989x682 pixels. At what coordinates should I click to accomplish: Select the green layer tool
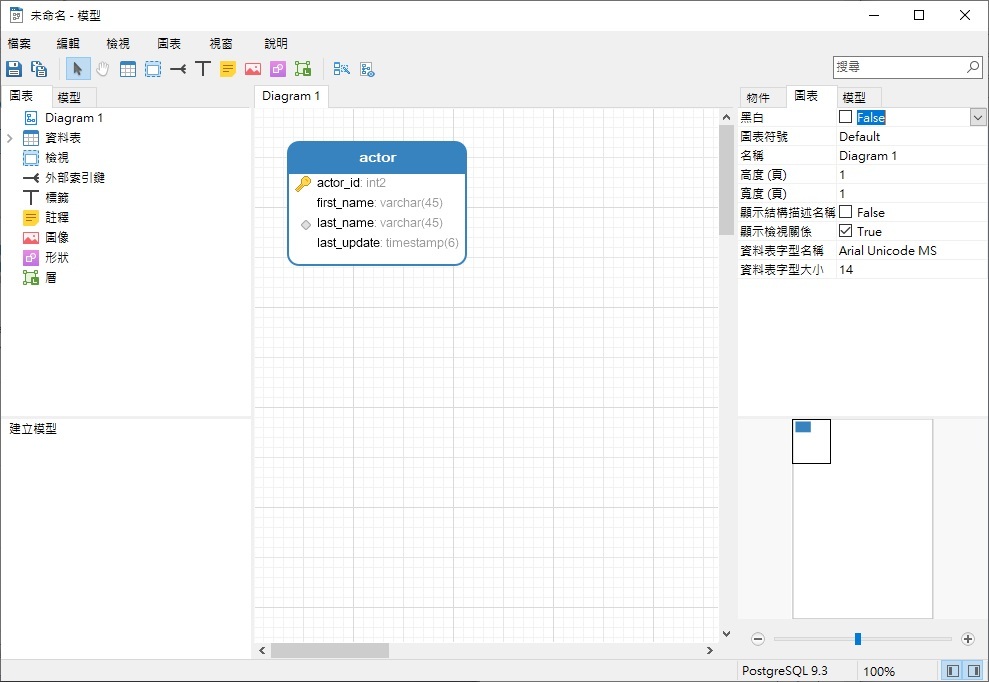tap(303, 69)
